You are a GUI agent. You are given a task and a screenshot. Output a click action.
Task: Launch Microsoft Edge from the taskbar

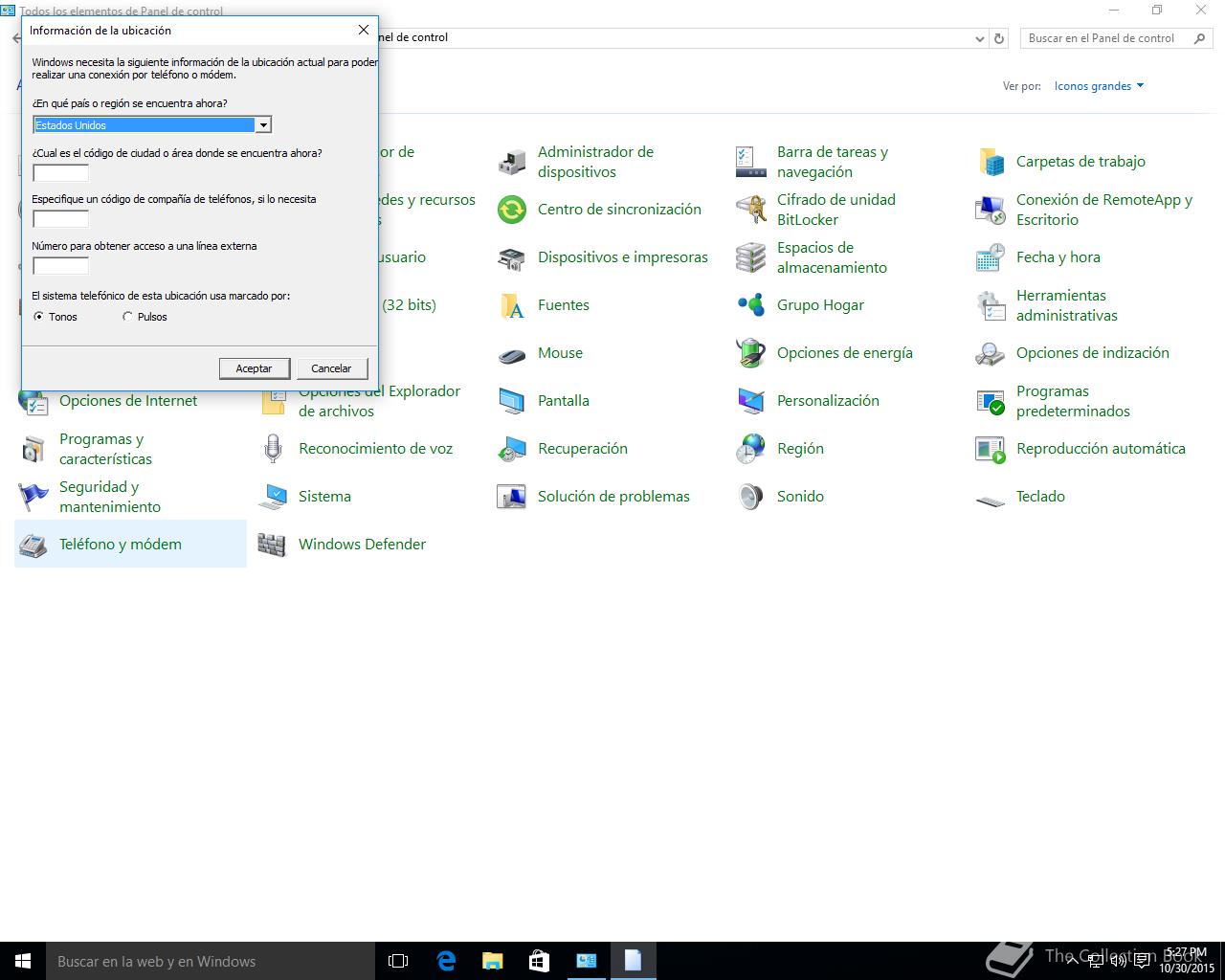446,961
